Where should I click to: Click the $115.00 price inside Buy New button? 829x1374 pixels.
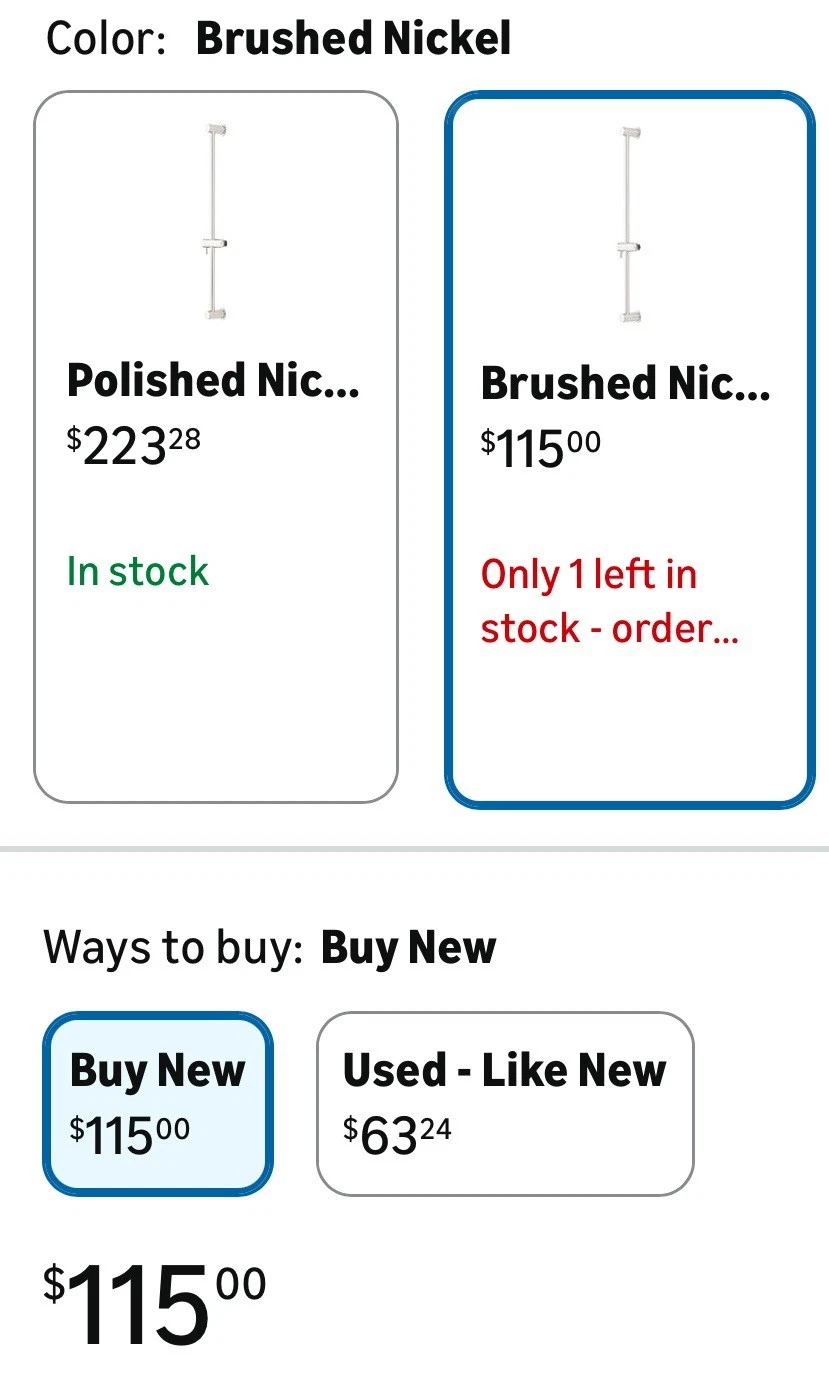129,1135
